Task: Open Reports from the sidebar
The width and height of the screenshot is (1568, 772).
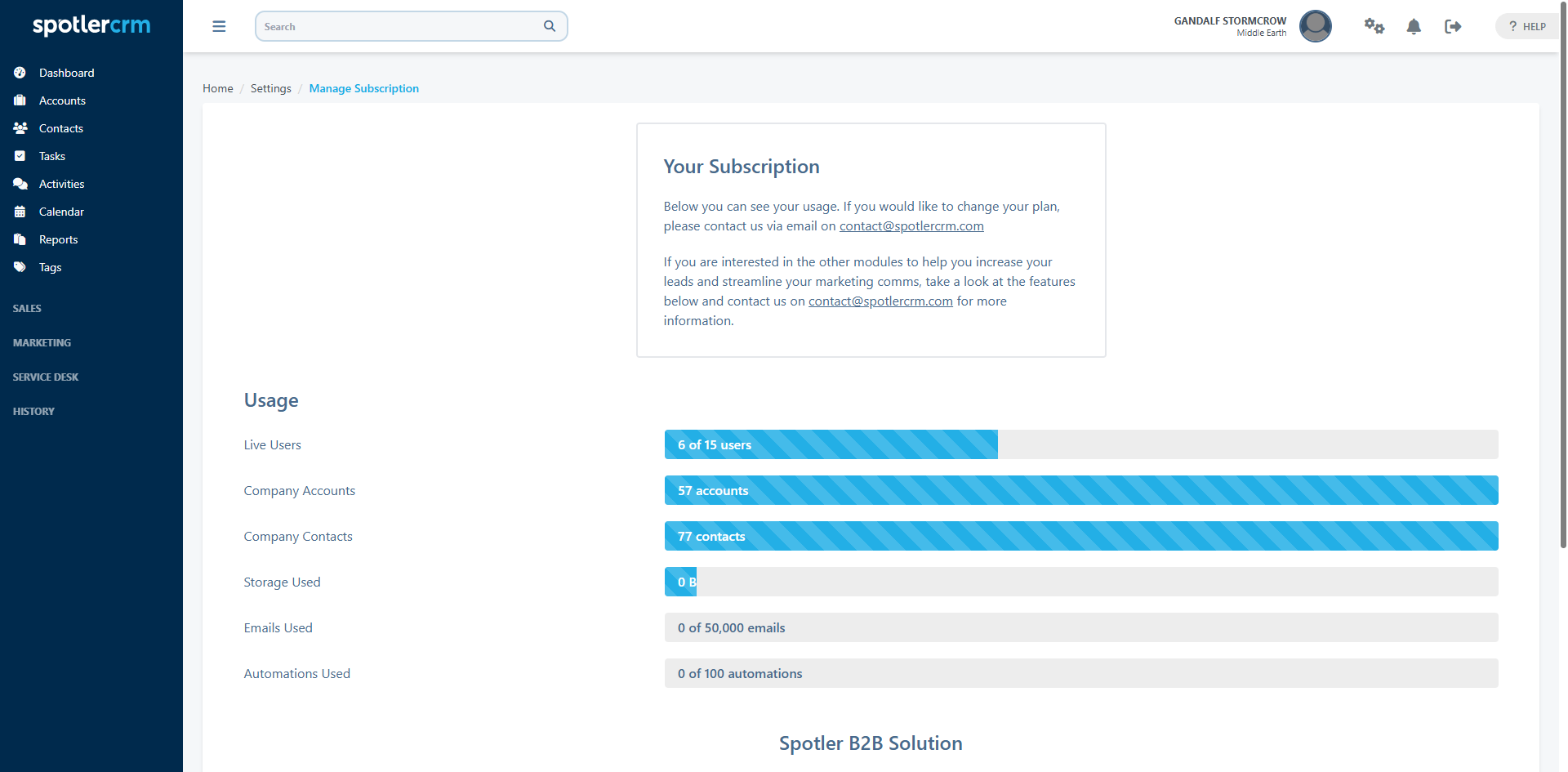Action: (58, 239)
